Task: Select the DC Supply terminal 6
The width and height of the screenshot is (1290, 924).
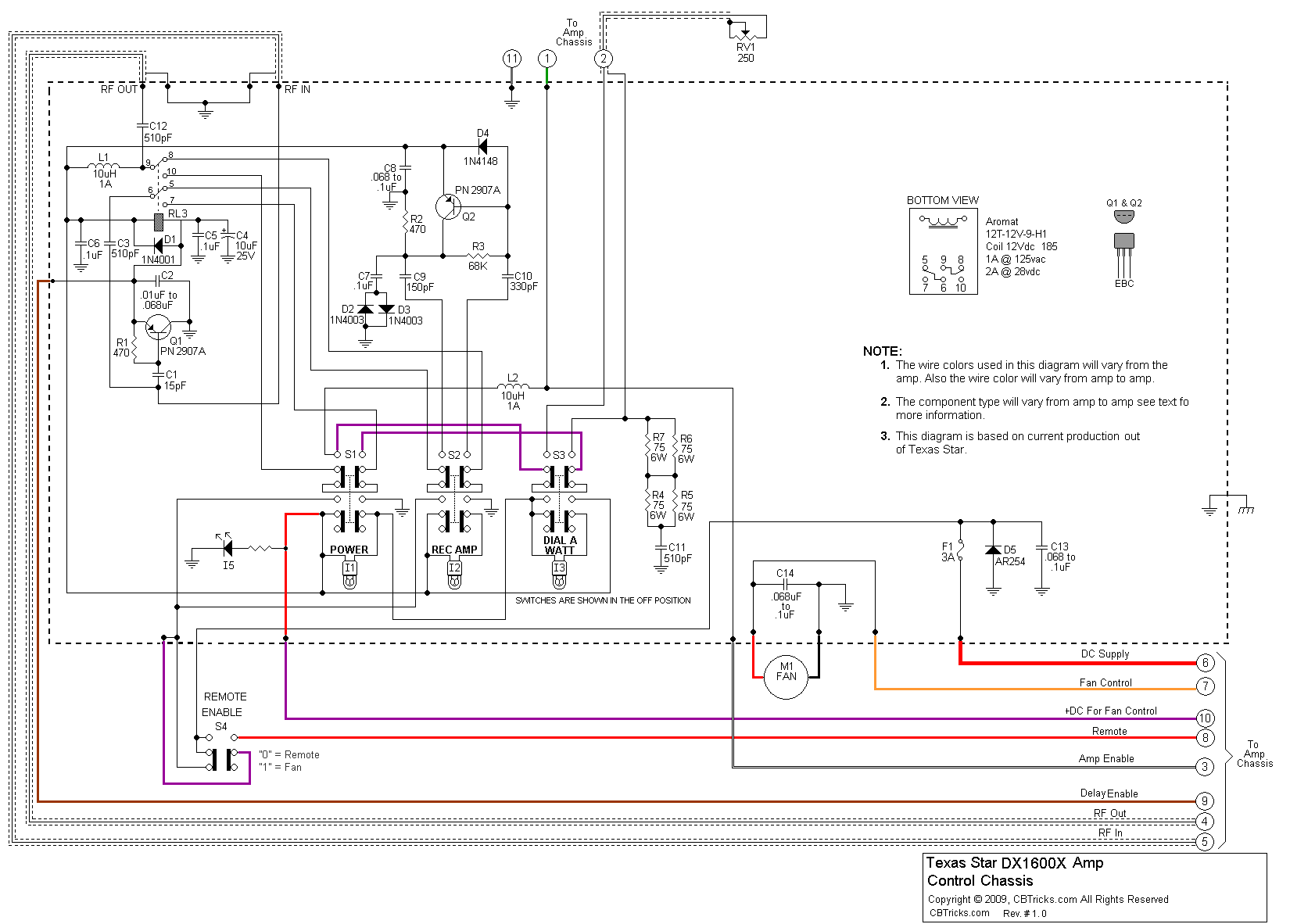Action: click(1205, 663)
